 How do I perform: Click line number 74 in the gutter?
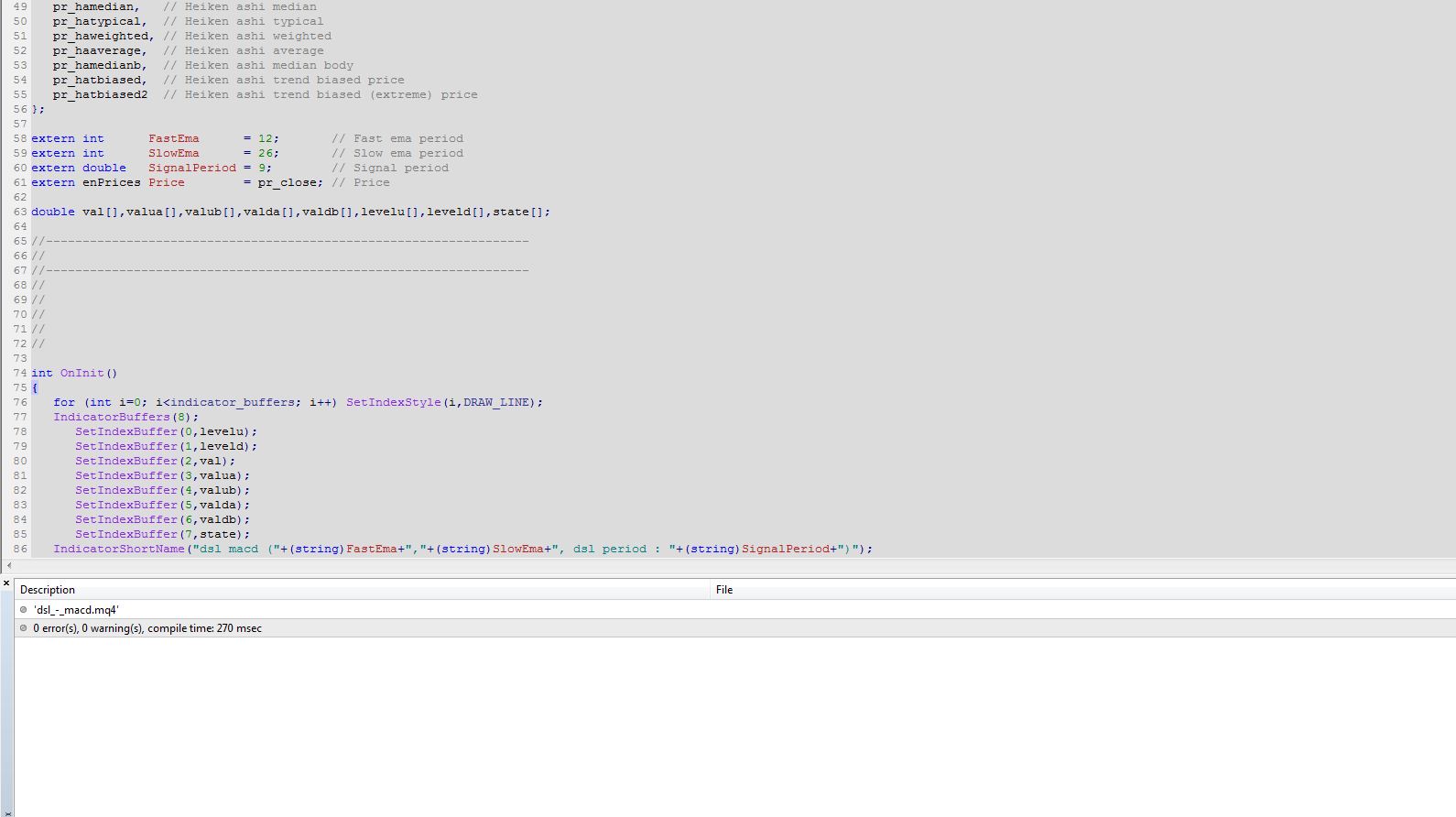[x=19, y=373]
